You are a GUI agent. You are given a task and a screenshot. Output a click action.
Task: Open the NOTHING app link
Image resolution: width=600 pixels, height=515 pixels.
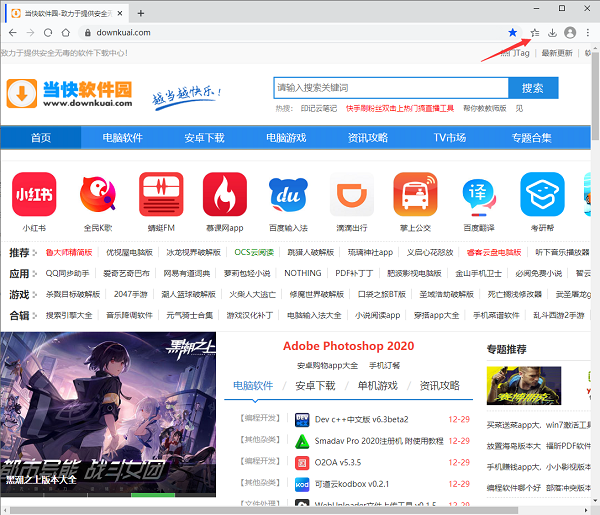pos(303,273)
